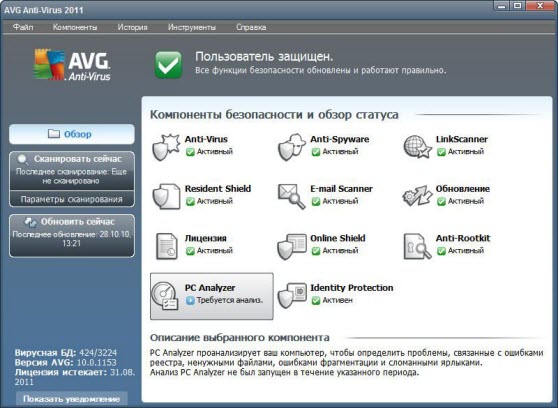Click the AVG Anti-Virus logo
Image resolution: width=558 pixels, height=408 pixels.
point(72,64)
